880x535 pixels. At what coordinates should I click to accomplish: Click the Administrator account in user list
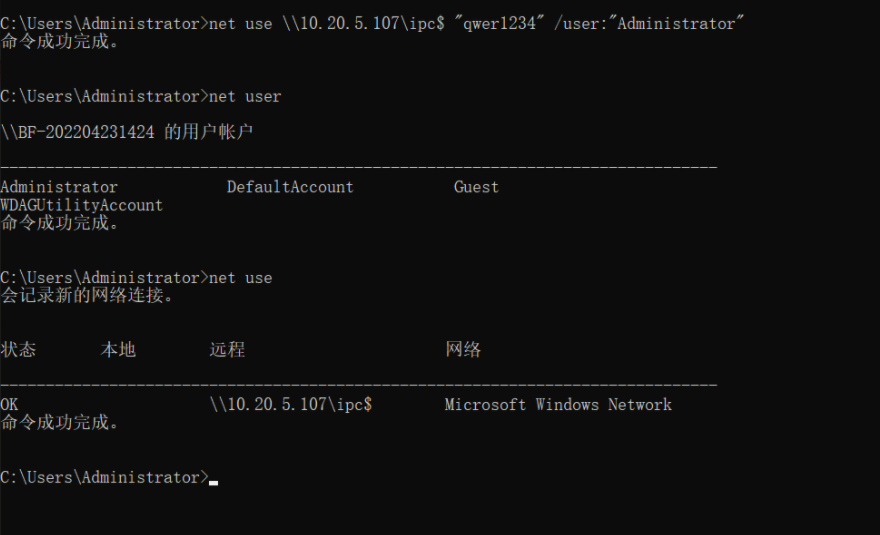(59, 187)
